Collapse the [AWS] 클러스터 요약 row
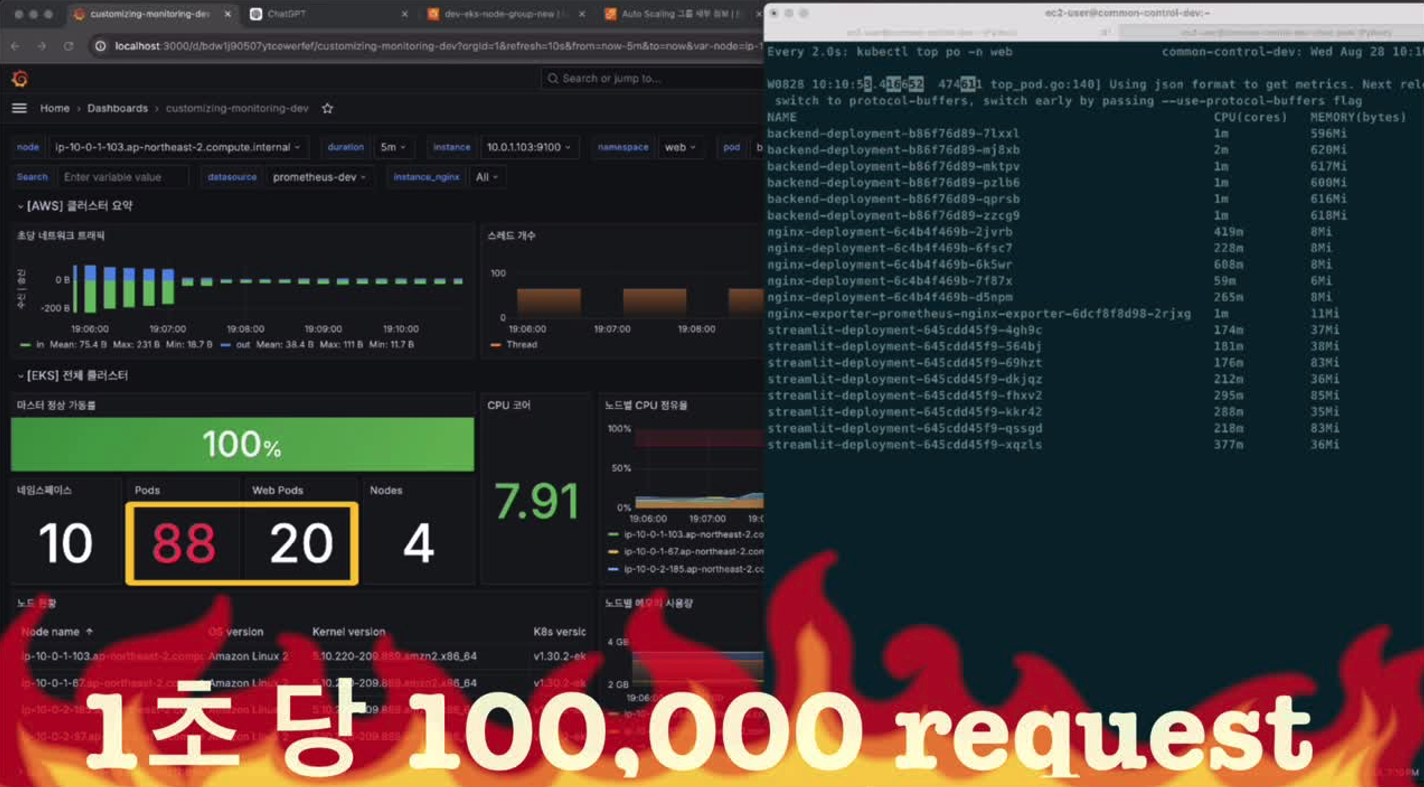Screen dimensions: 1424x787 [75, 206]
